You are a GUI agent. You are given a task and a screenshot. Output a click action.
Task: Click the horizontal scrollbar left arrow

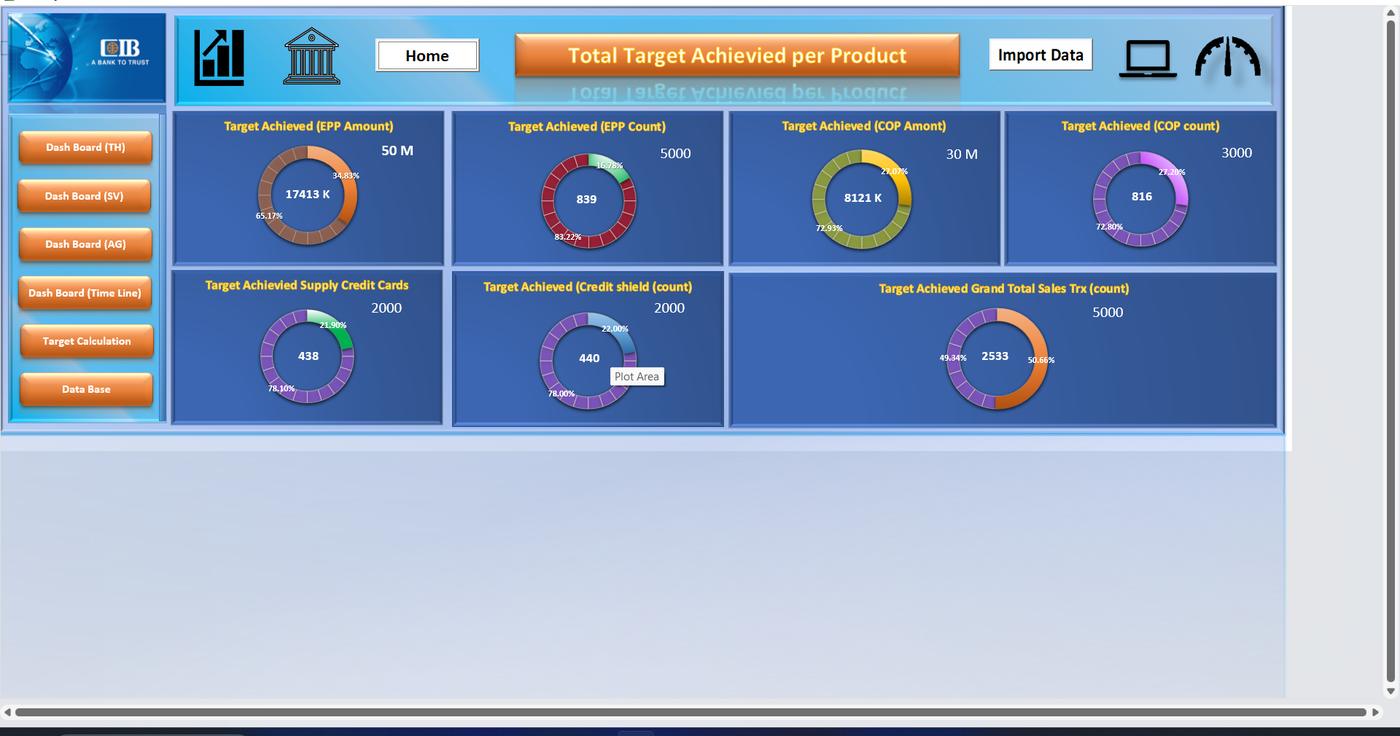pyautogui.click(x=7, y=712)
